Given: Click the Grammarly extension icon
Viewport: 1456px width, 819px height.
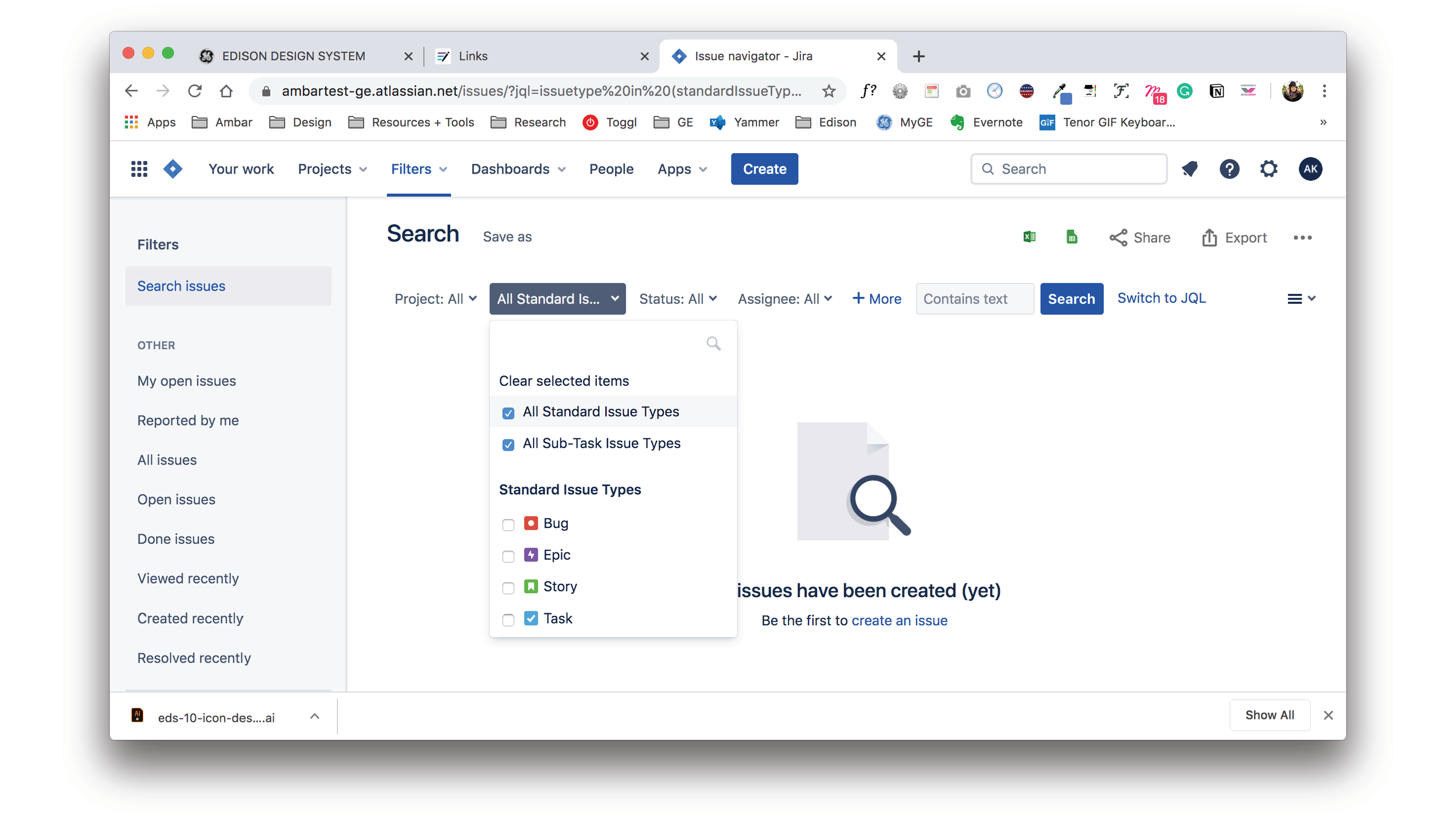Looking at the screenshot, I should 1184,91.
